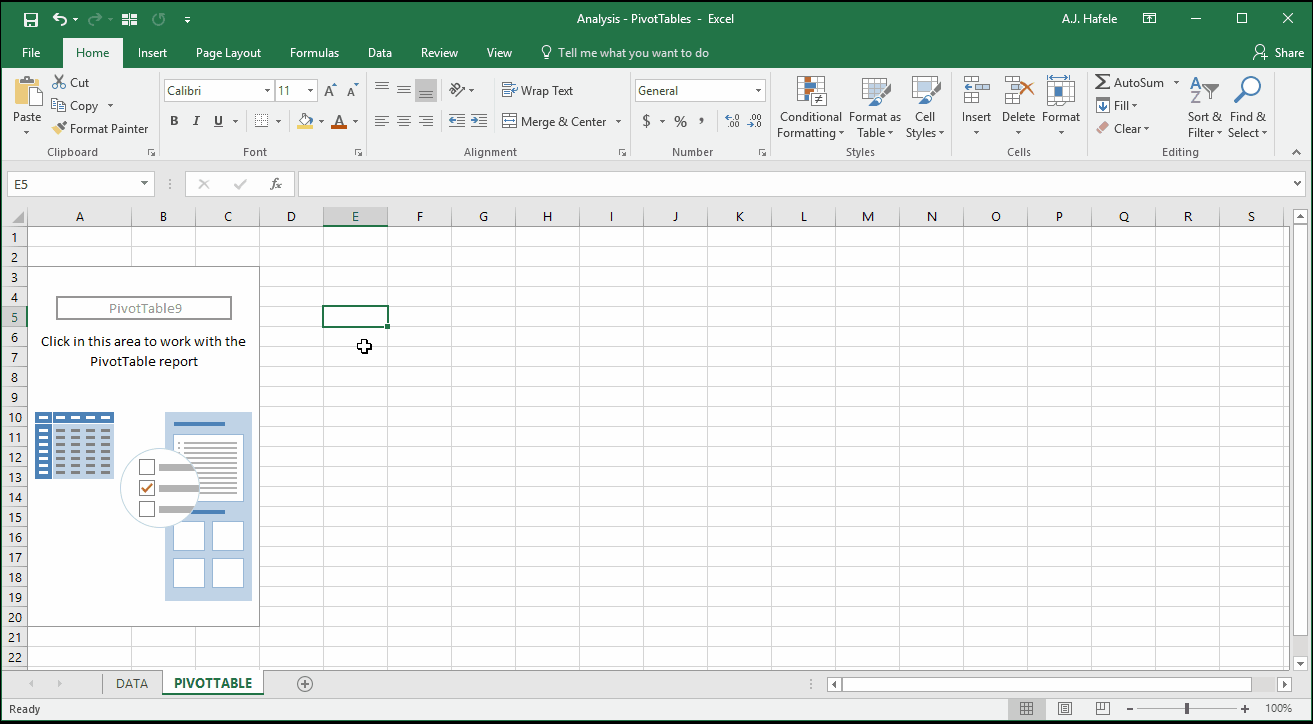Open the font name dropdown showing Calibri
This screenshot has height=724, width=1313.
pyautogui.click(x=267, y=91)
